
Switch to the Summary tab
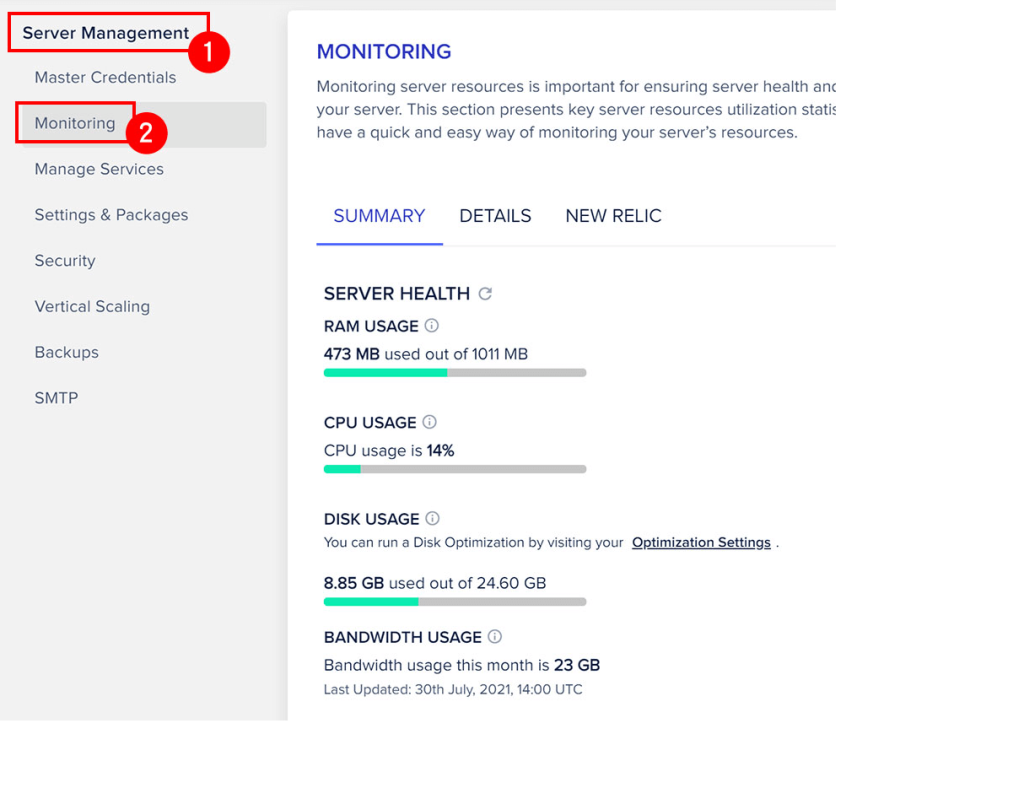(379, 216)
